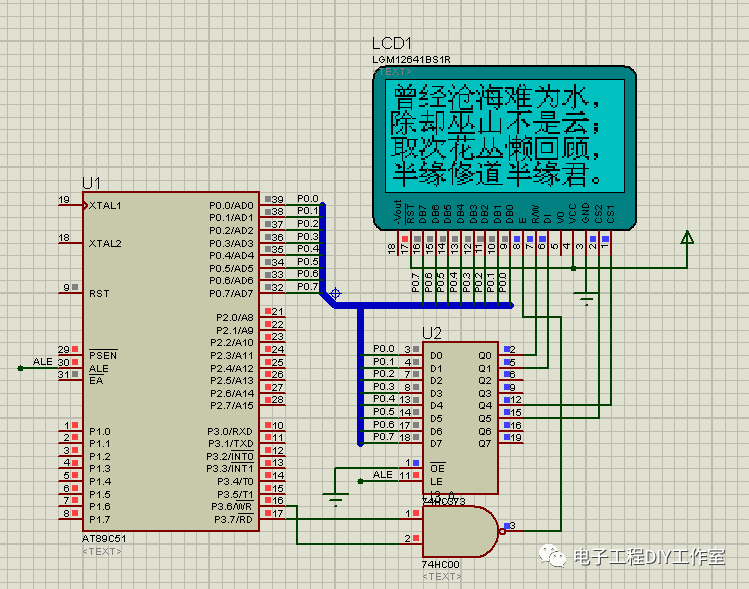Select the ALE wire label beside U2 pin 11

[x=383, y=474]
